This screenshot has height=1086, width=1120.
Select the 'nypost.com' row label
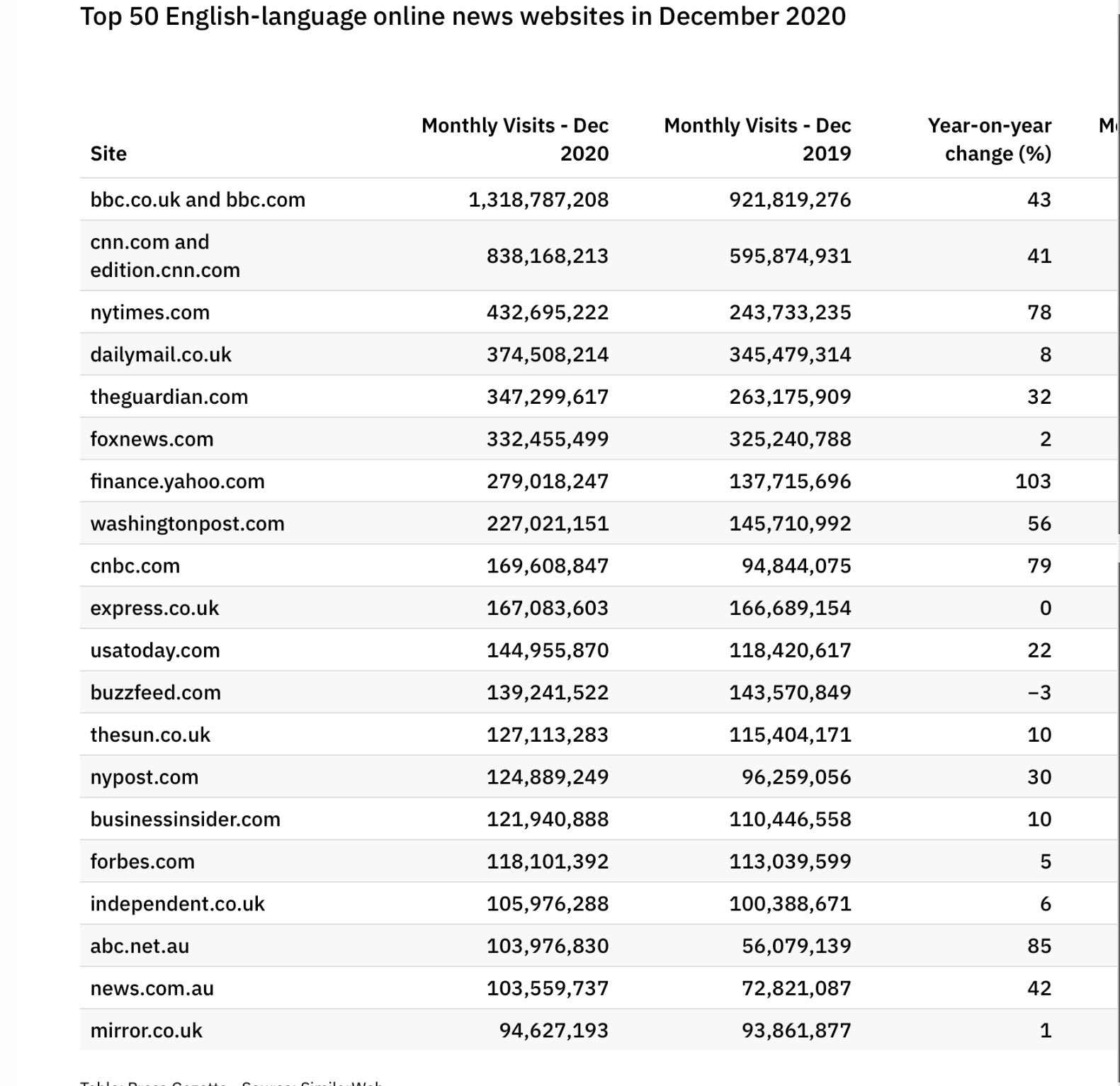(x=144, y=777)
